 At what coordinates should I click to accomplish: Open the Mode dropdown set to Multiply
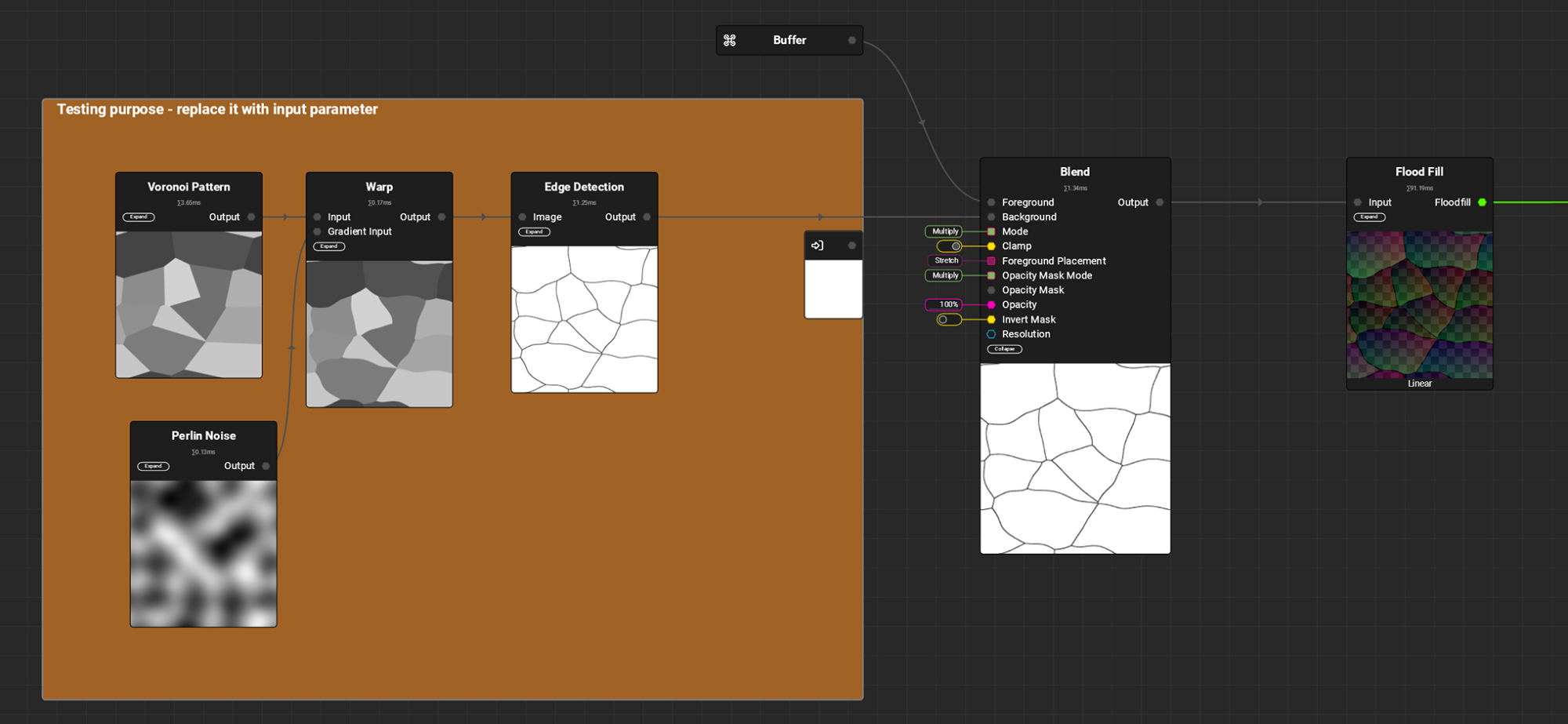tap(944, 231)
